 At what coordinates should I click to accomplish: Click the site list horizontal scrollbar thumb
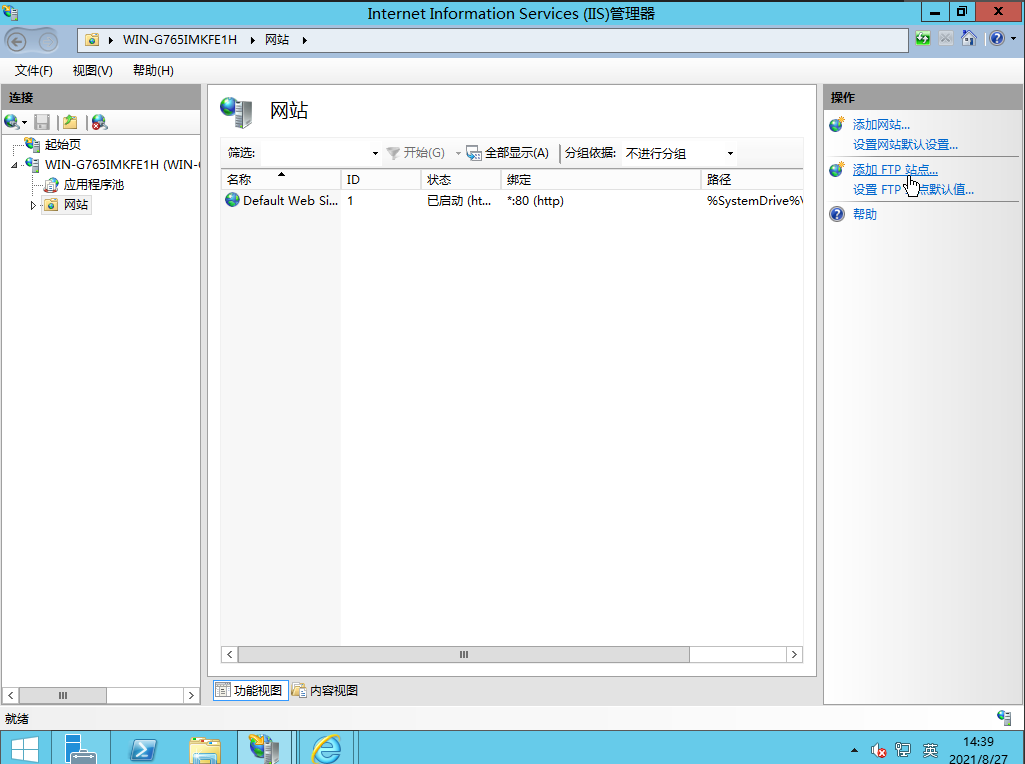click(463, 654)
